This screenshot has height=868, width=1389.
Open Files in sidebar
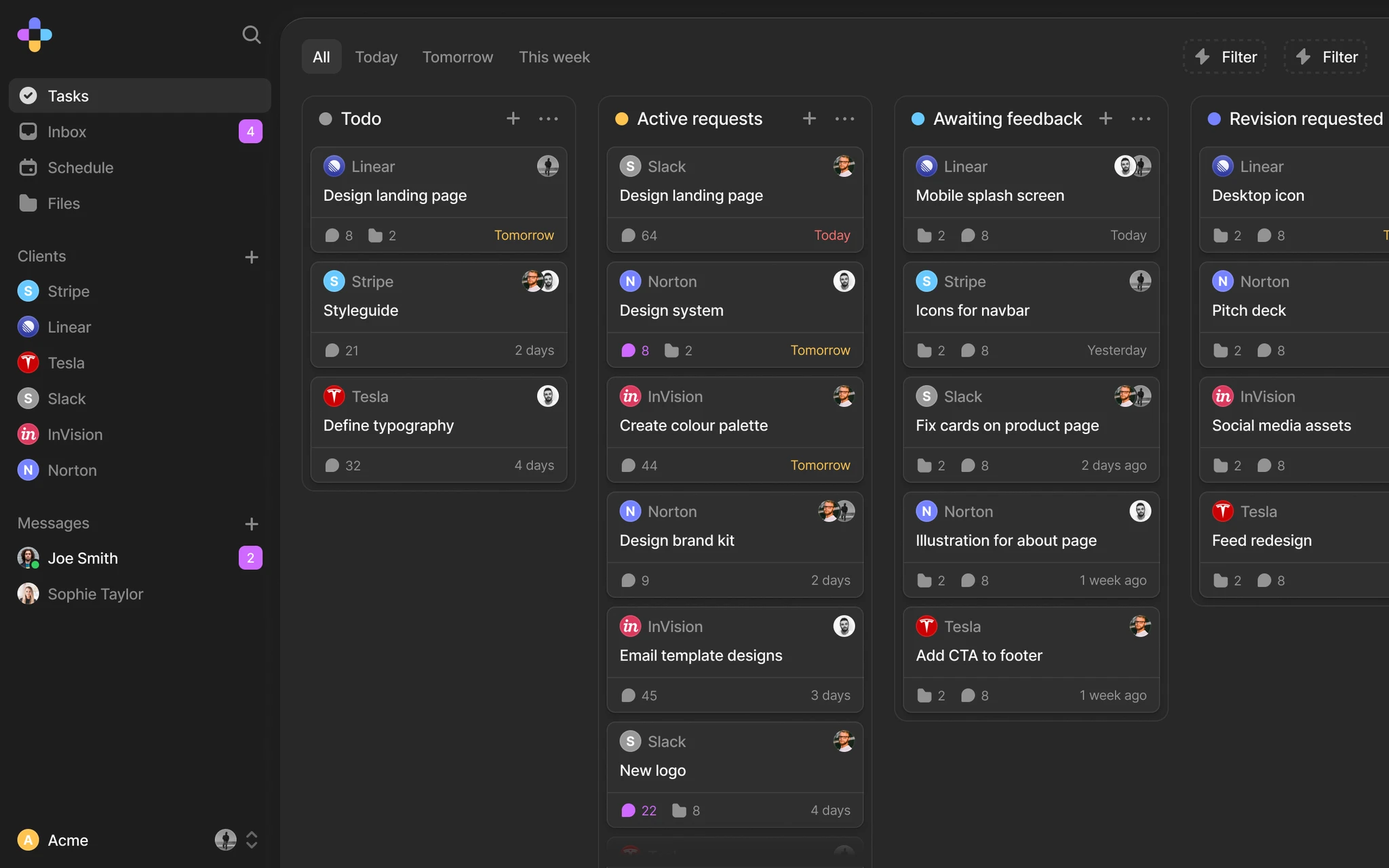click(140, 203)
